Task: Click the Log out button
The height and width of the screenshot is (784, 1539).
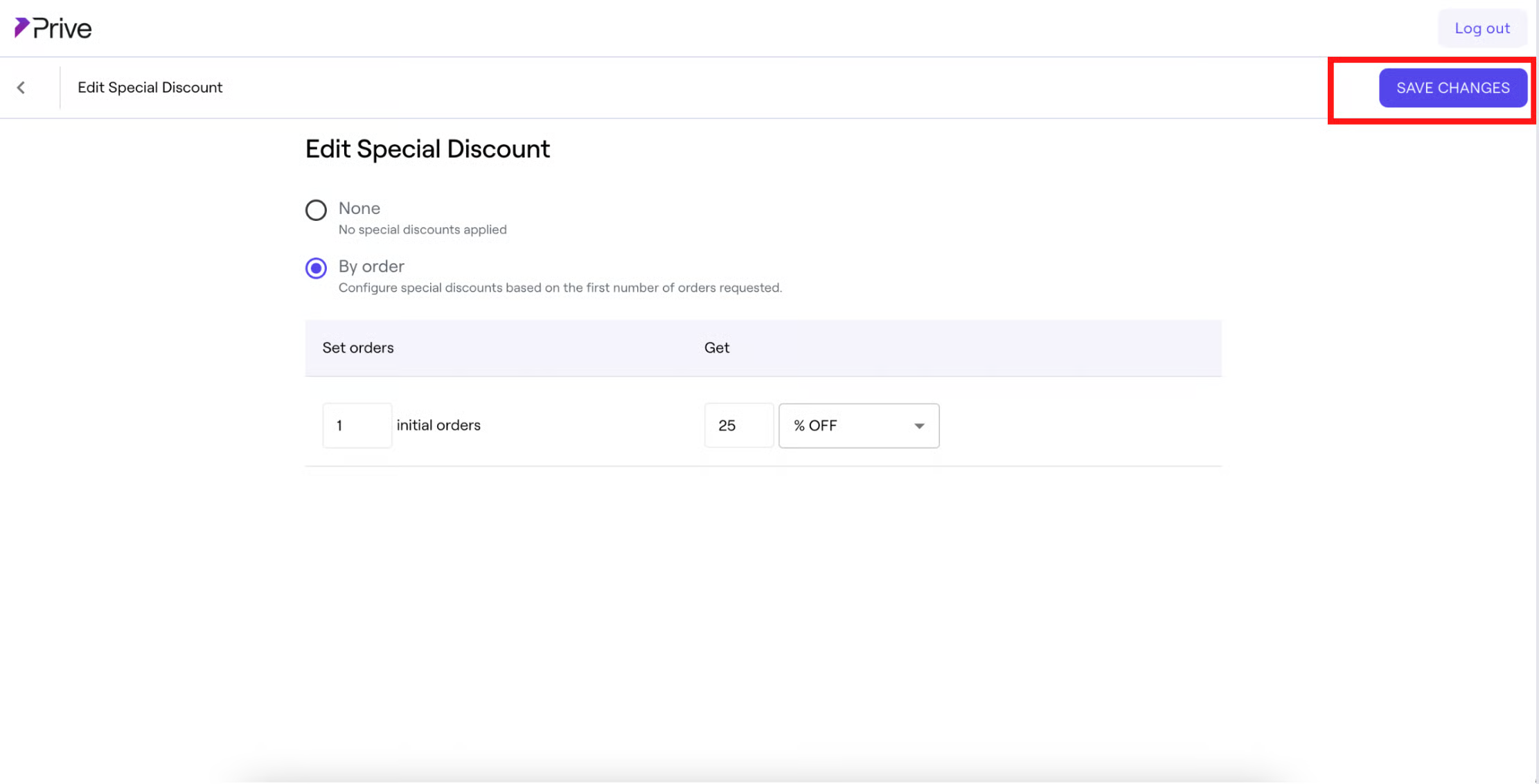Action: [x=1482, y=28]
